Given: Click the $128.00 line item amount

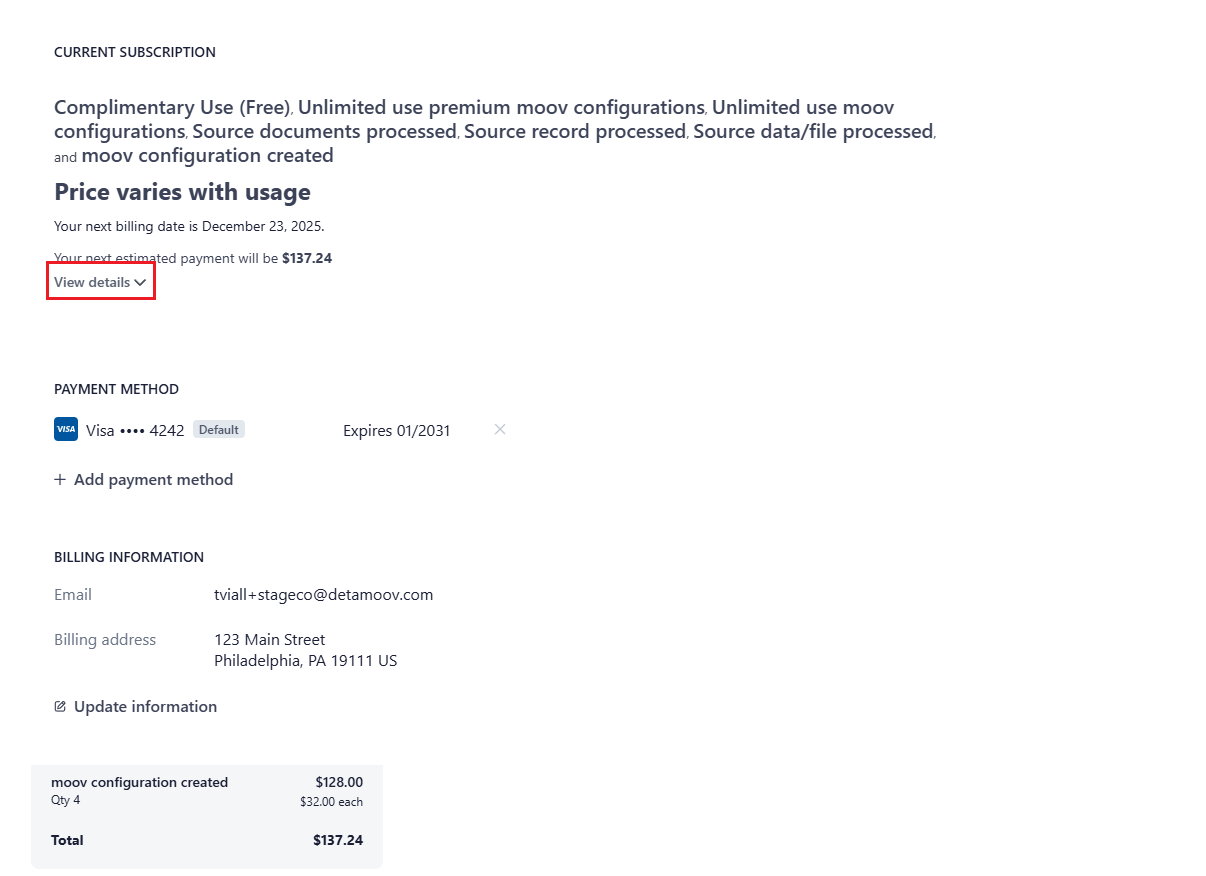Looking at the screenshot, I should click(x=339, y=783).
